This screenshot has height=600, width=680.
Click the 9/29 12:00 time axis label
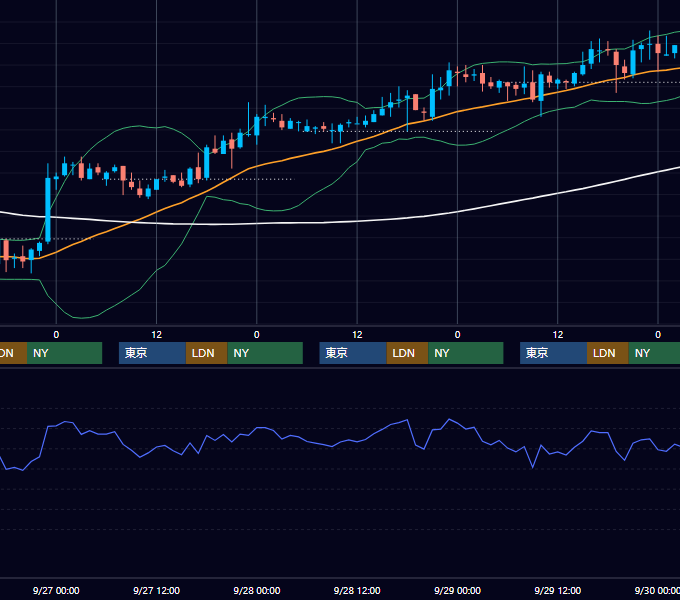point(558,590)
